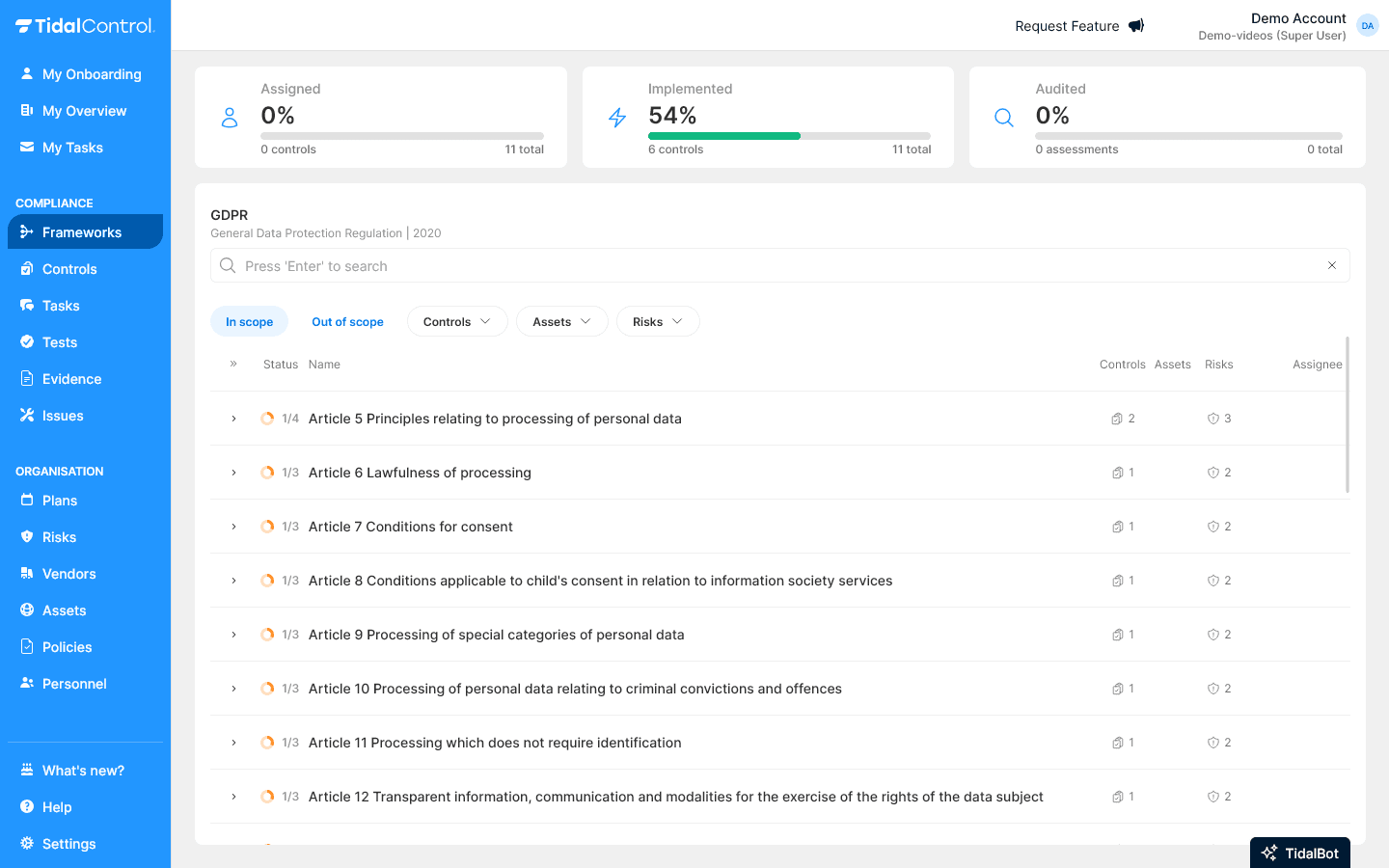This screenshot has height=868, width=1389.
Task: Open the Policies page from sidebar
Action: [x=68, y=646]
